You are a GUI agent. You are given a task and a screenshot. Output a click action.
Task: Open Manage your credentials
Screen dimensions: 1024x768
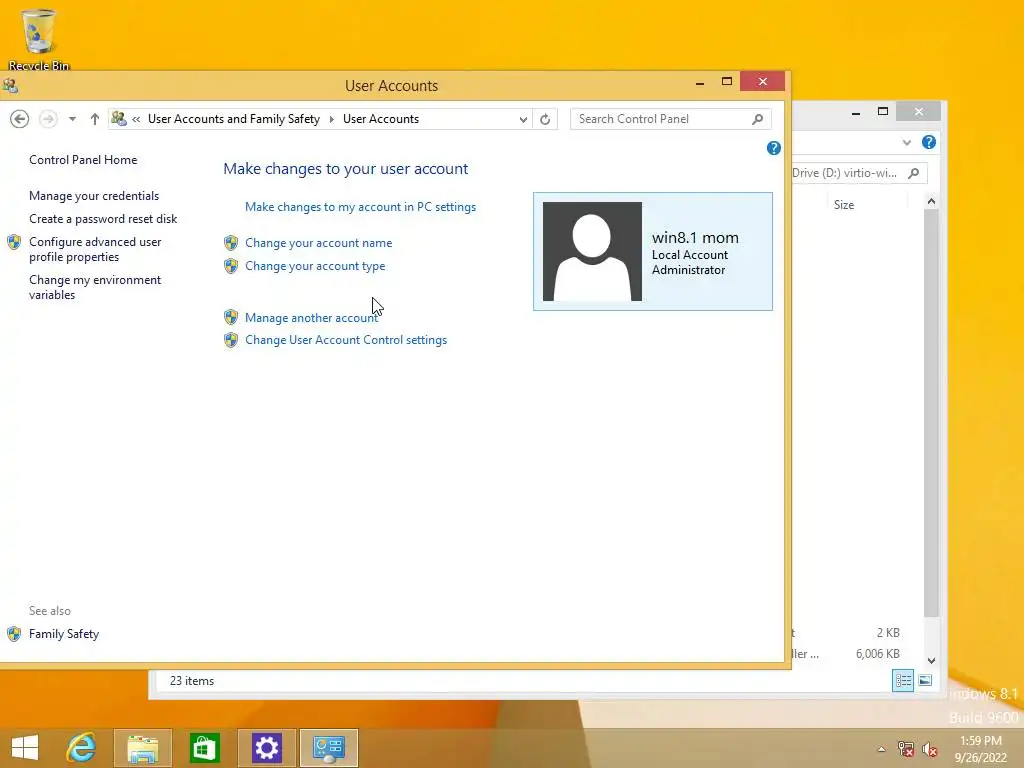(94, 196)
